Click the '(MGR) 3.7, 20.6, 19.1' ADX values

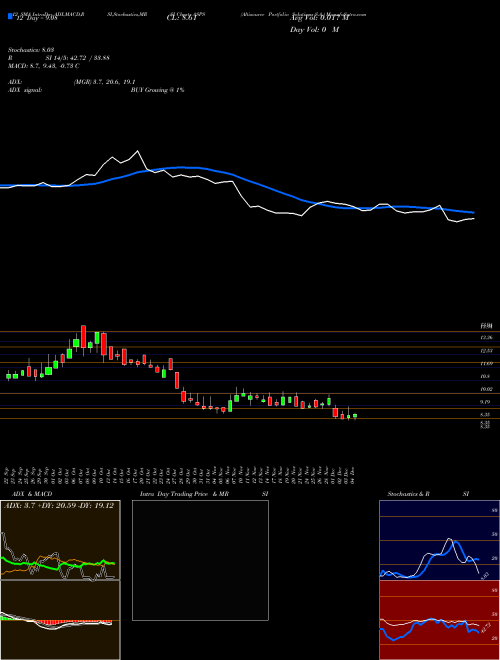pos(104,82)
